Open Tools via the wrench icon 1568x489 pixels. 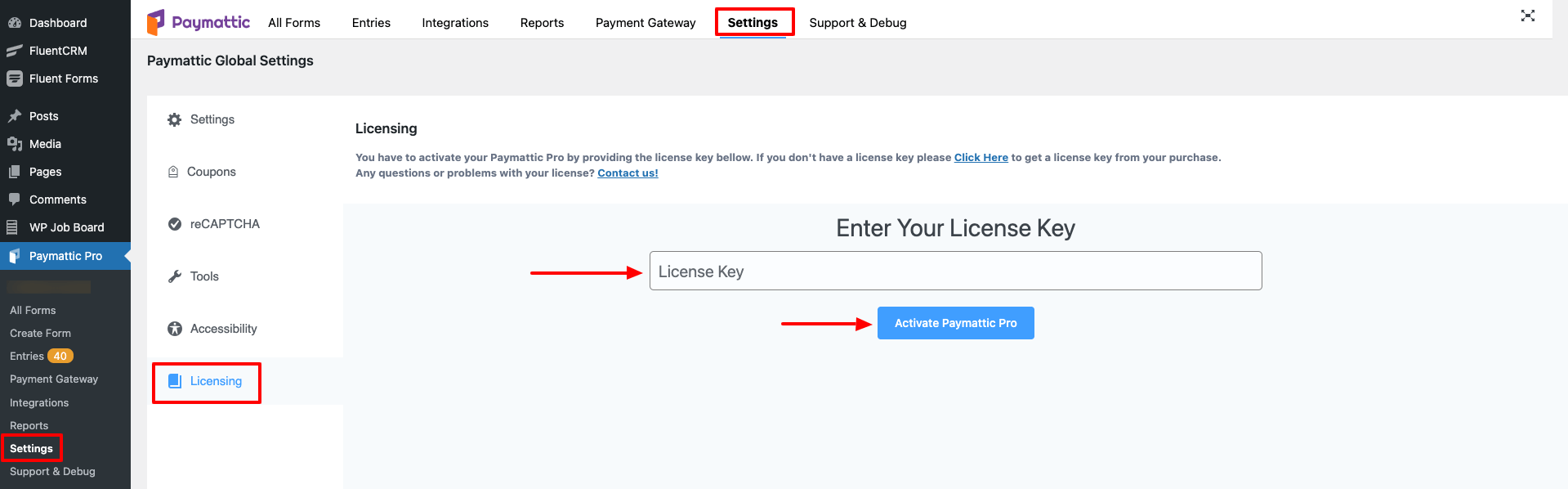[174, 276]
